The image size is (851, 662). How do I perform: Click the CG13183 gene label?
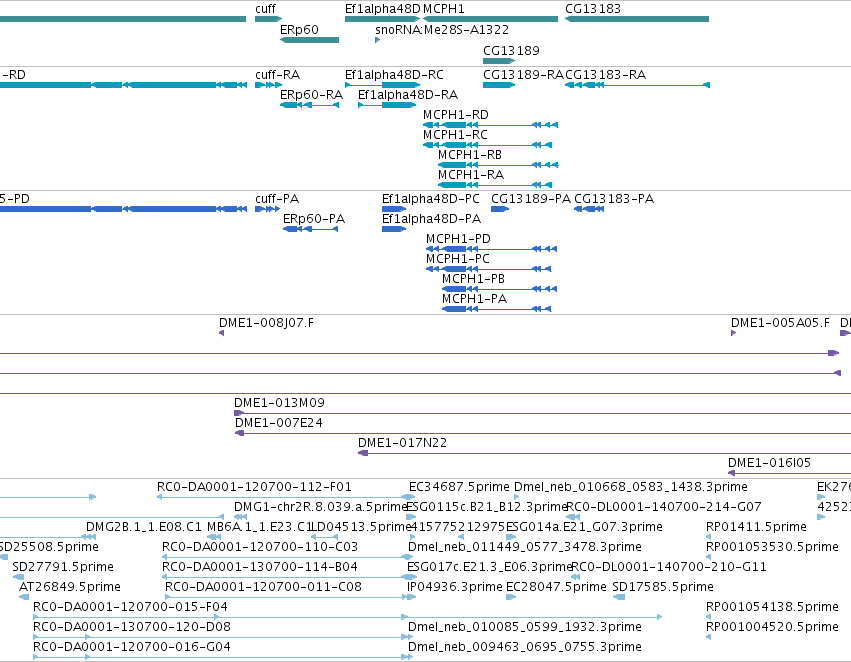pyautogui.click(x=593, y=9)
